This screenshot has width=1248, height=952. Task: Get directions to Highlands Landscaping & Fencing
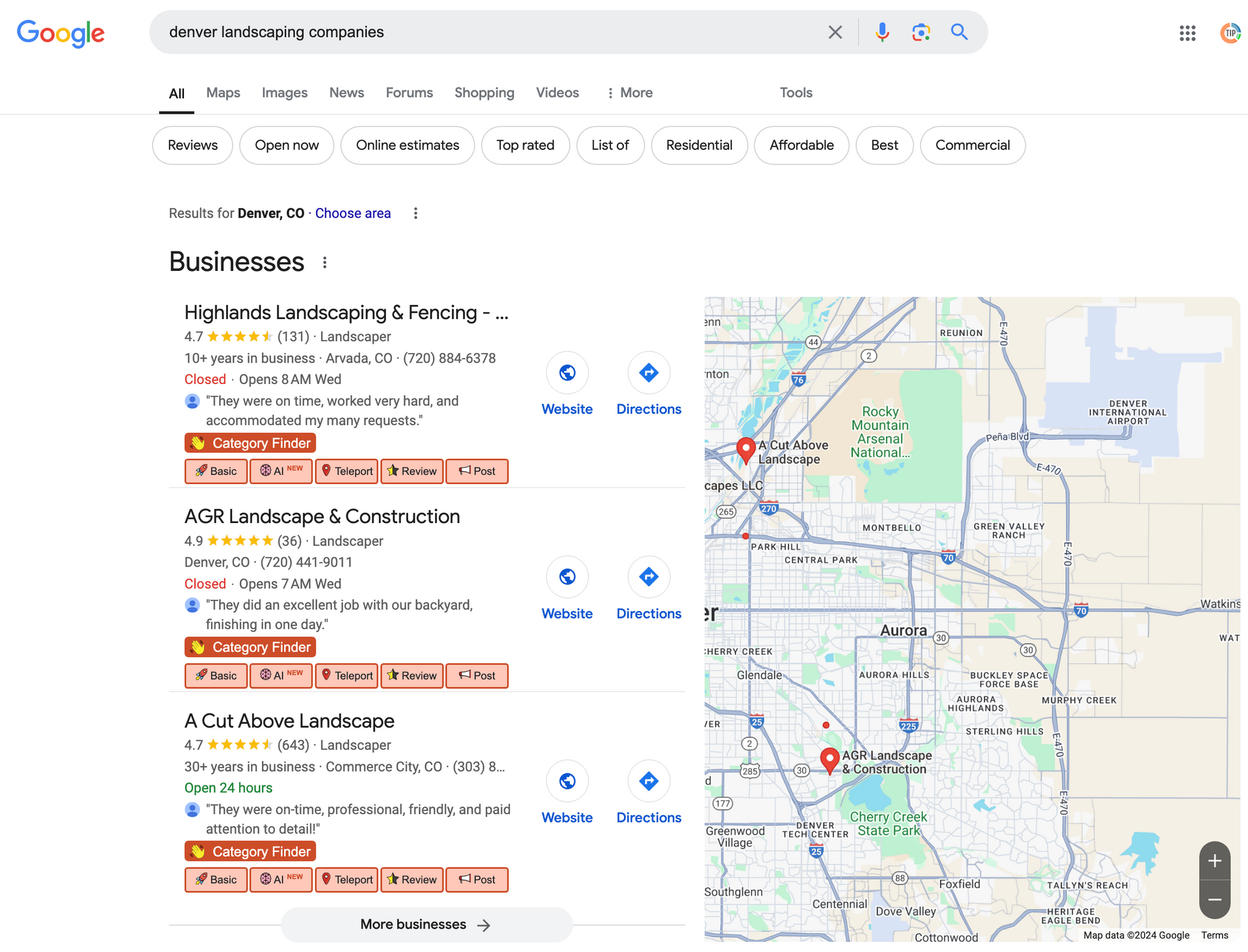point(649,373)
